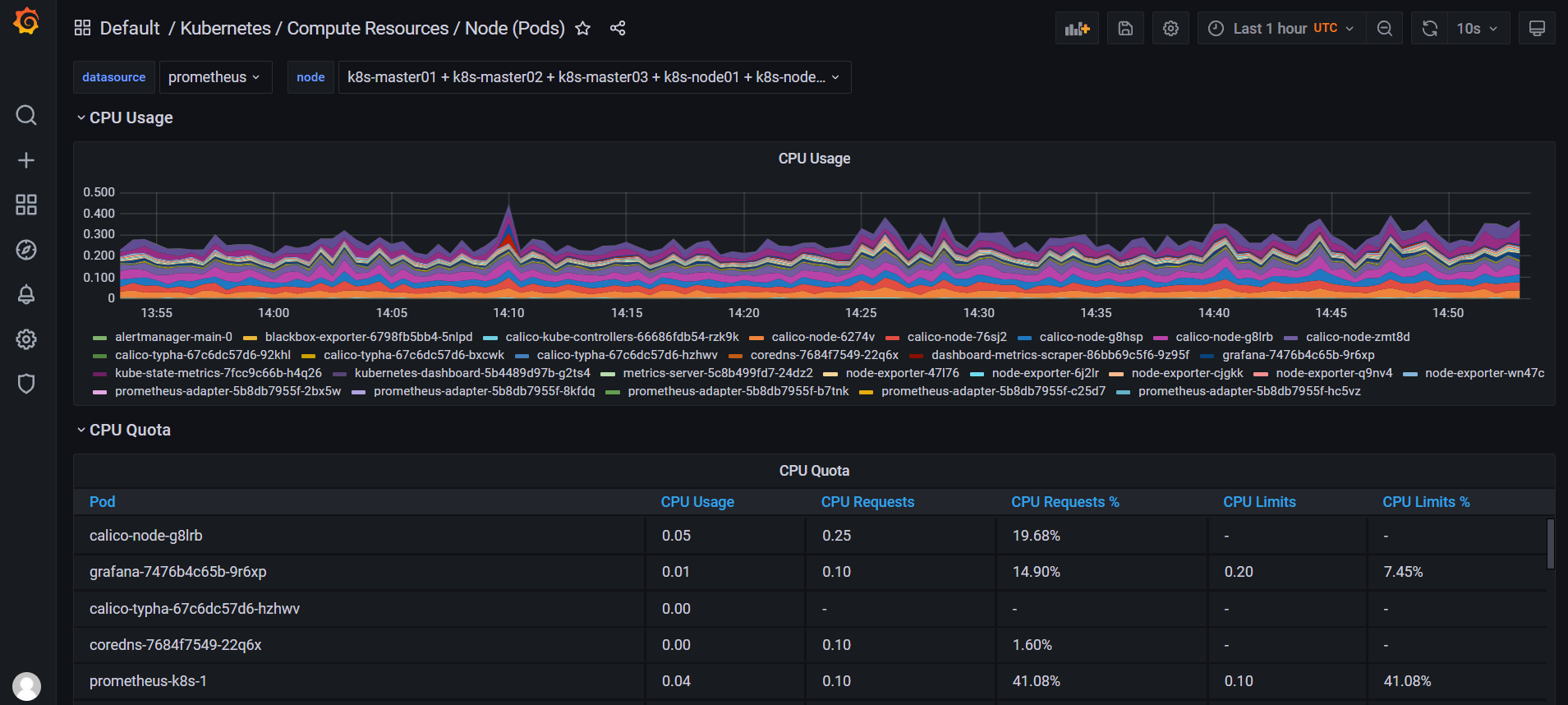Open the user profile avatar
Screen dimensions: 1568x705
[x=26, y=686]
